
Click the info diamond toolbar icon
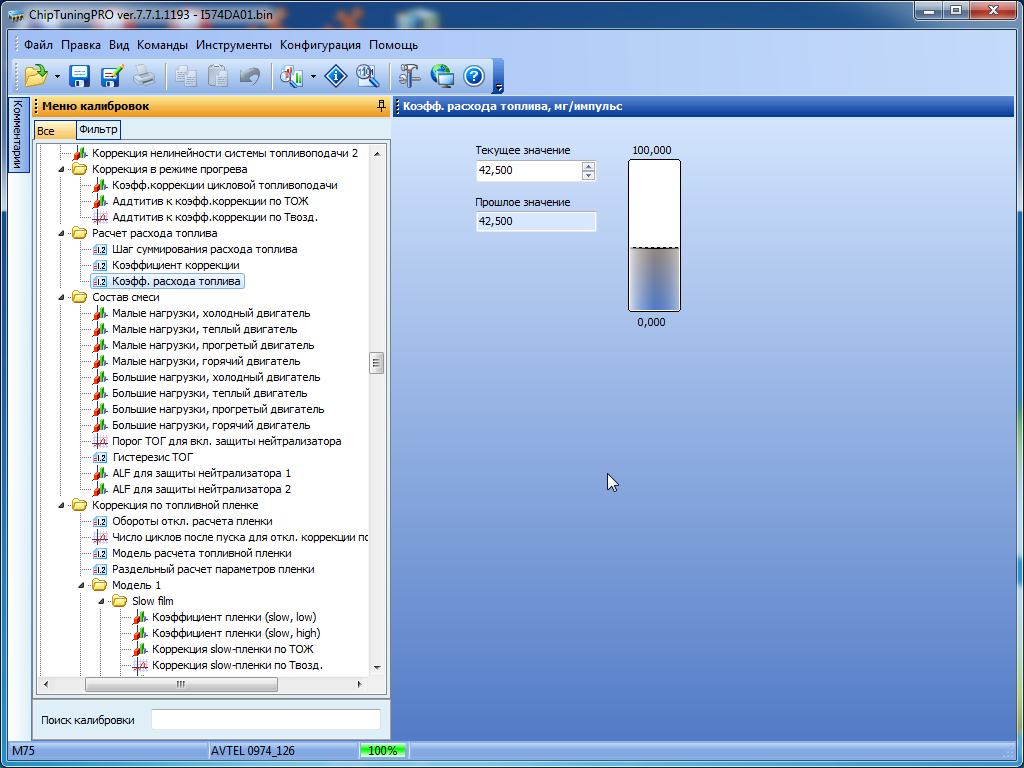pos(337,76)
